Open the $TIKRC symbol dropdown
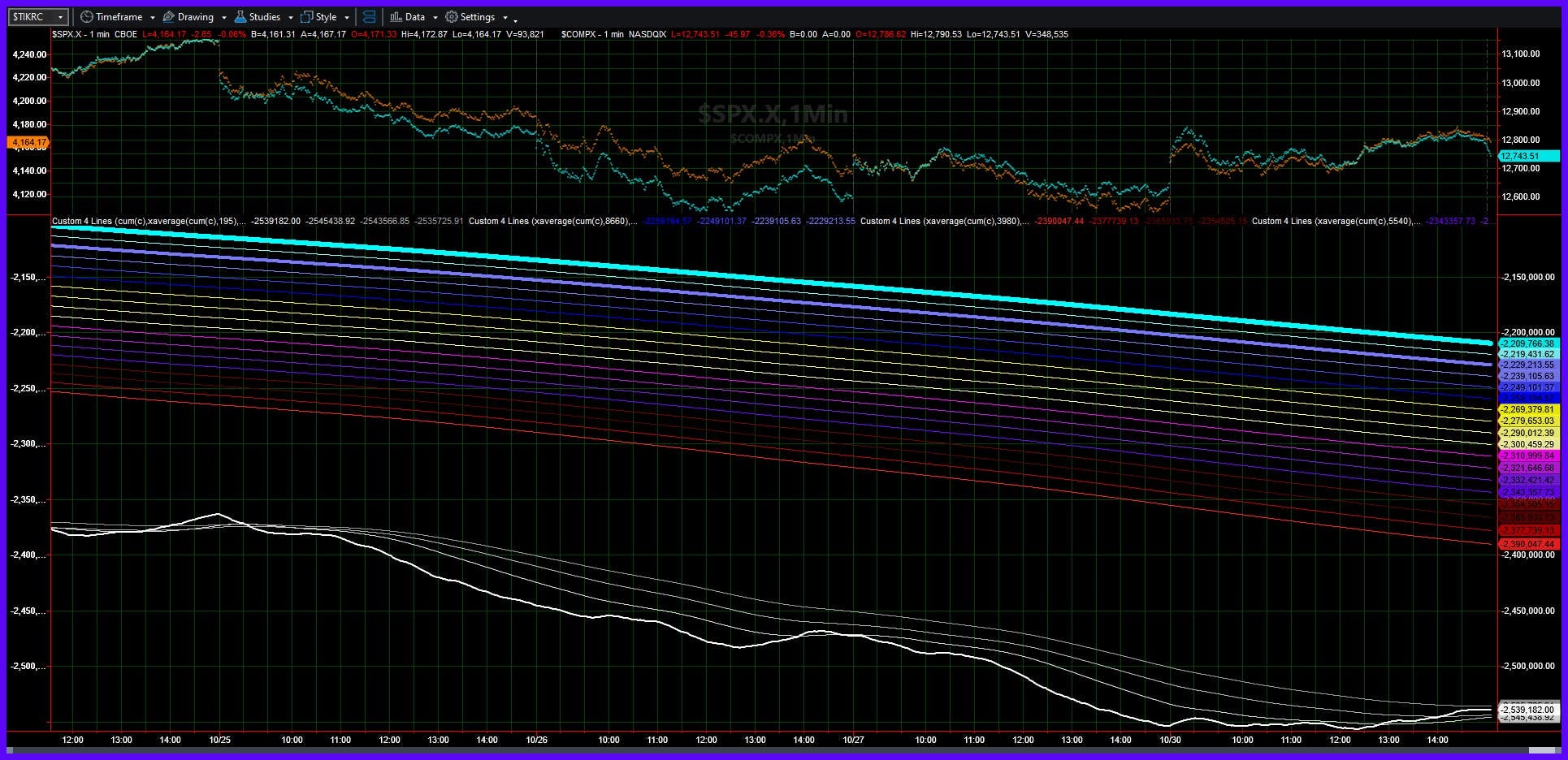 [37, 16]
